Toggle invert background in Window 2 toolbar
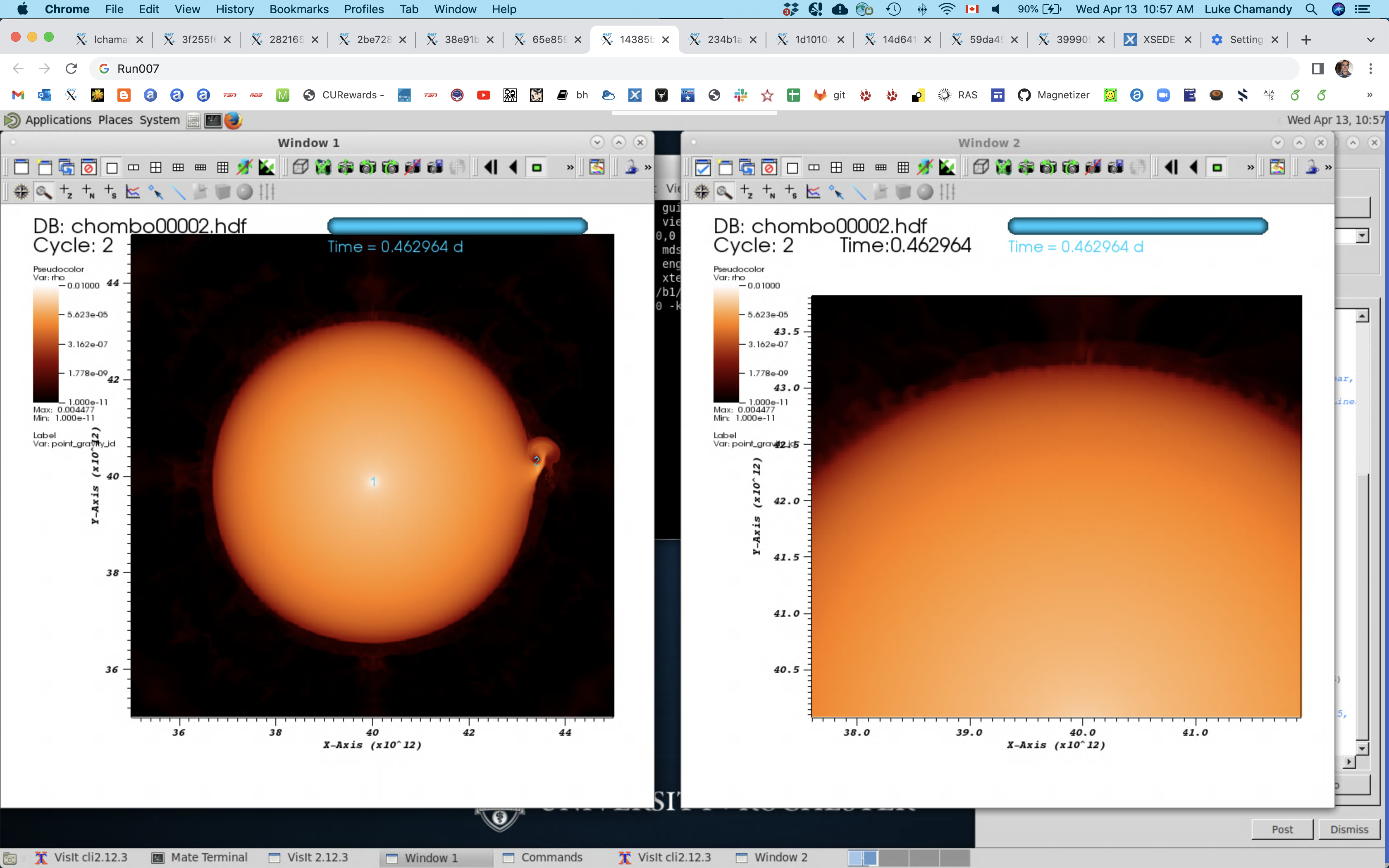Image resolution: width=1389 pixels, height=868 pixels. (x=947, y=167)
